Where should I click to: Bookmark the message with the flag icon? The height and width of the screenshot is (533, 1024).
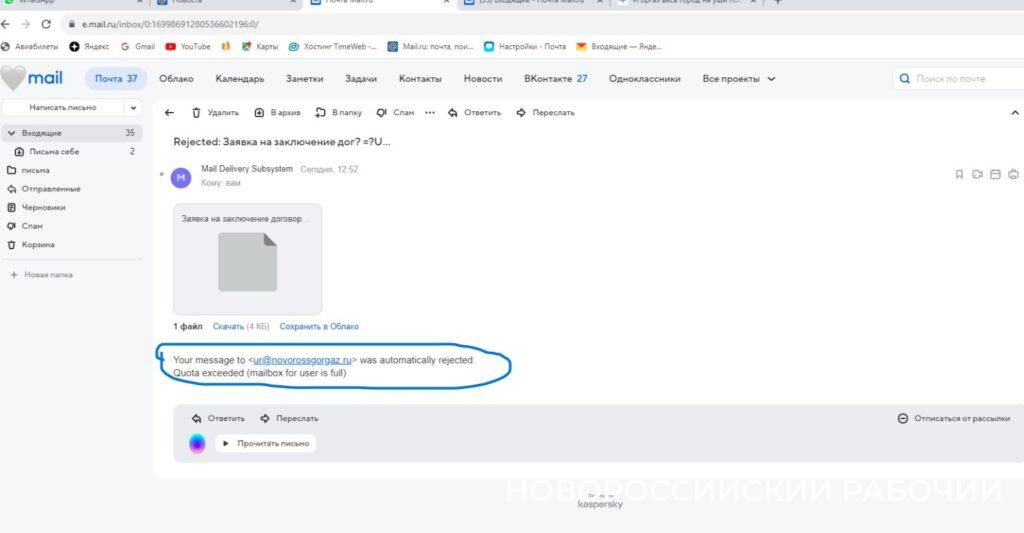[959, 174]
